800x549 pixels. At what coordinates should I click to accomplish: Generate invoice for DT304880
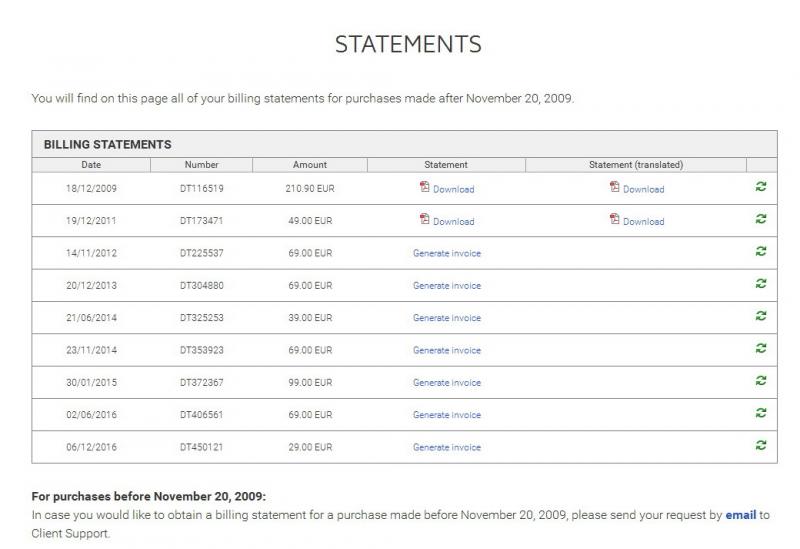pos(447,286)
